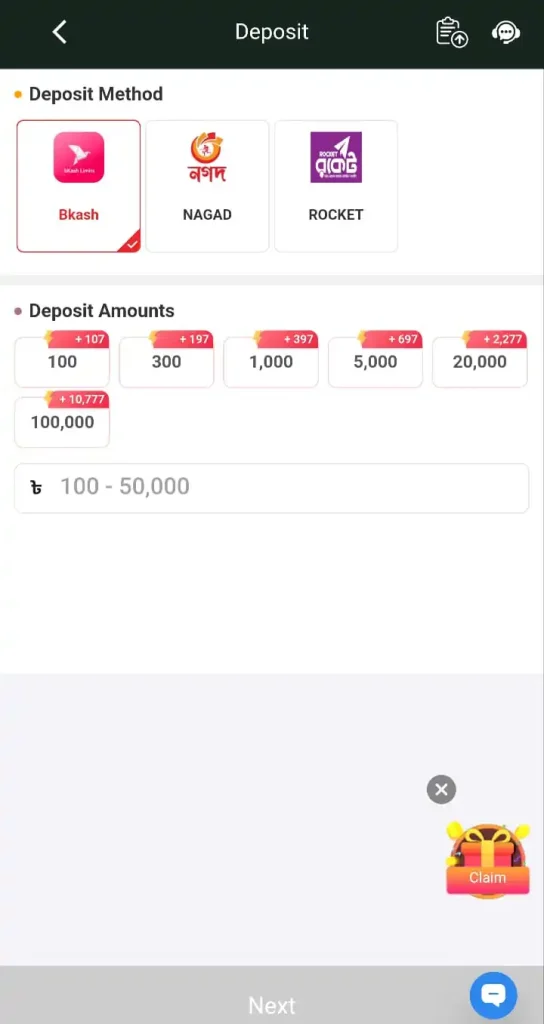Dismiss the gift popup with X
This screenshot has height=1024, width=544.
pyautogui.click(x=441, y=790)
